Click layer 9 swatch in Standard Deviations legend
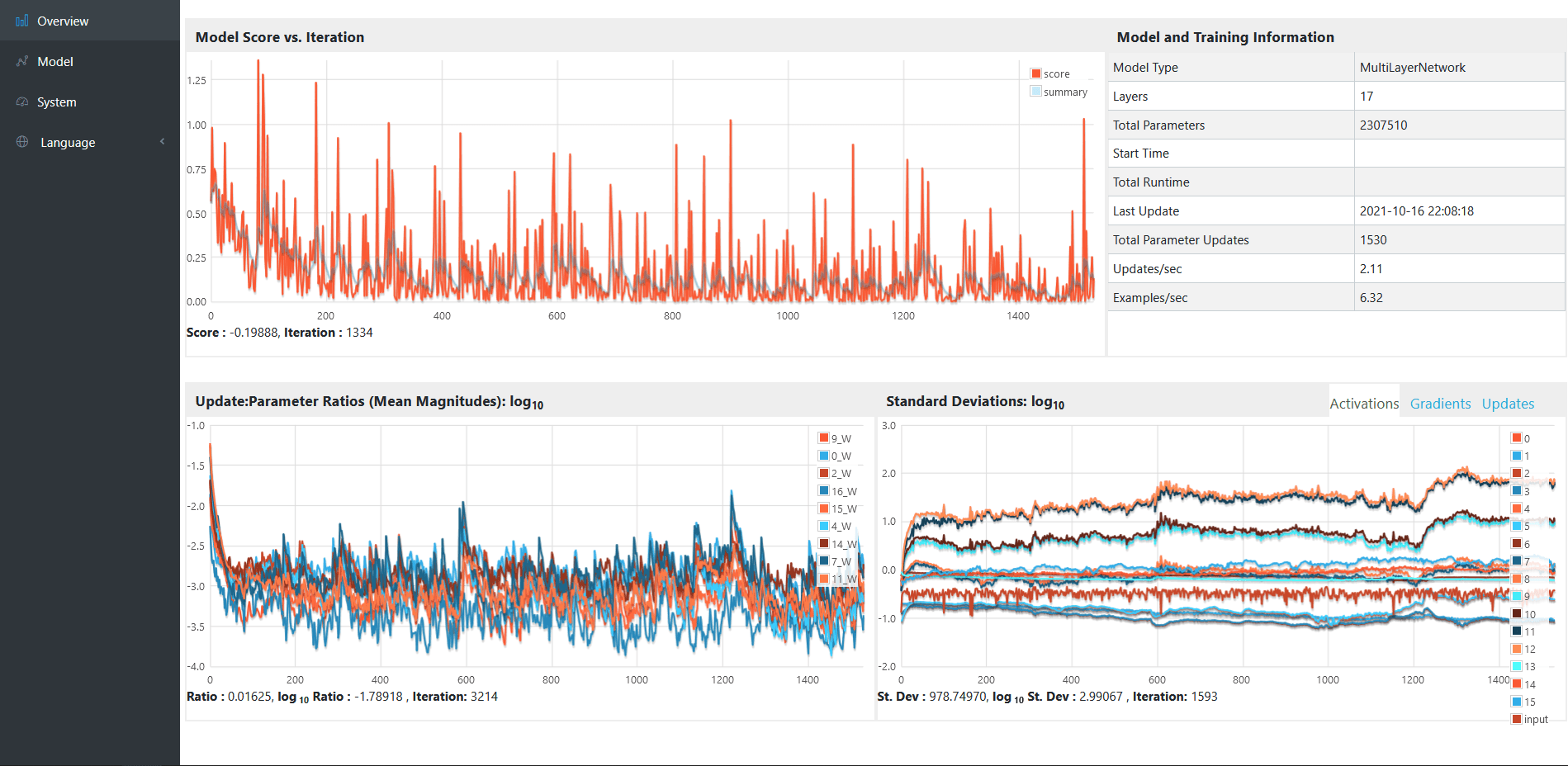The height and width of the screenshot is (766, 1568). [x=1516, y=596]
